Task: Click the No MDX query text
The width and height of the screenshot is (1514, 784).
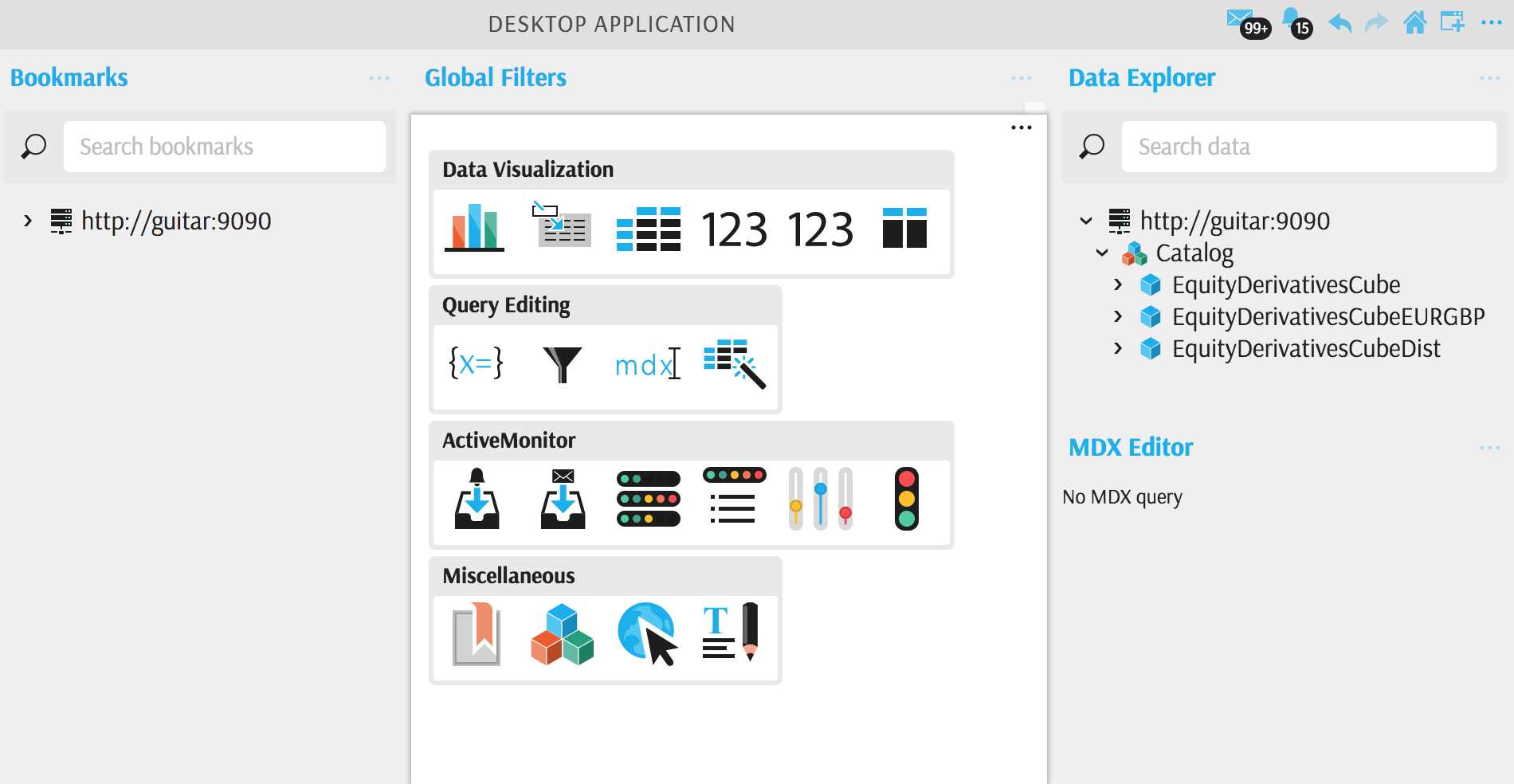Action: 1122,497
